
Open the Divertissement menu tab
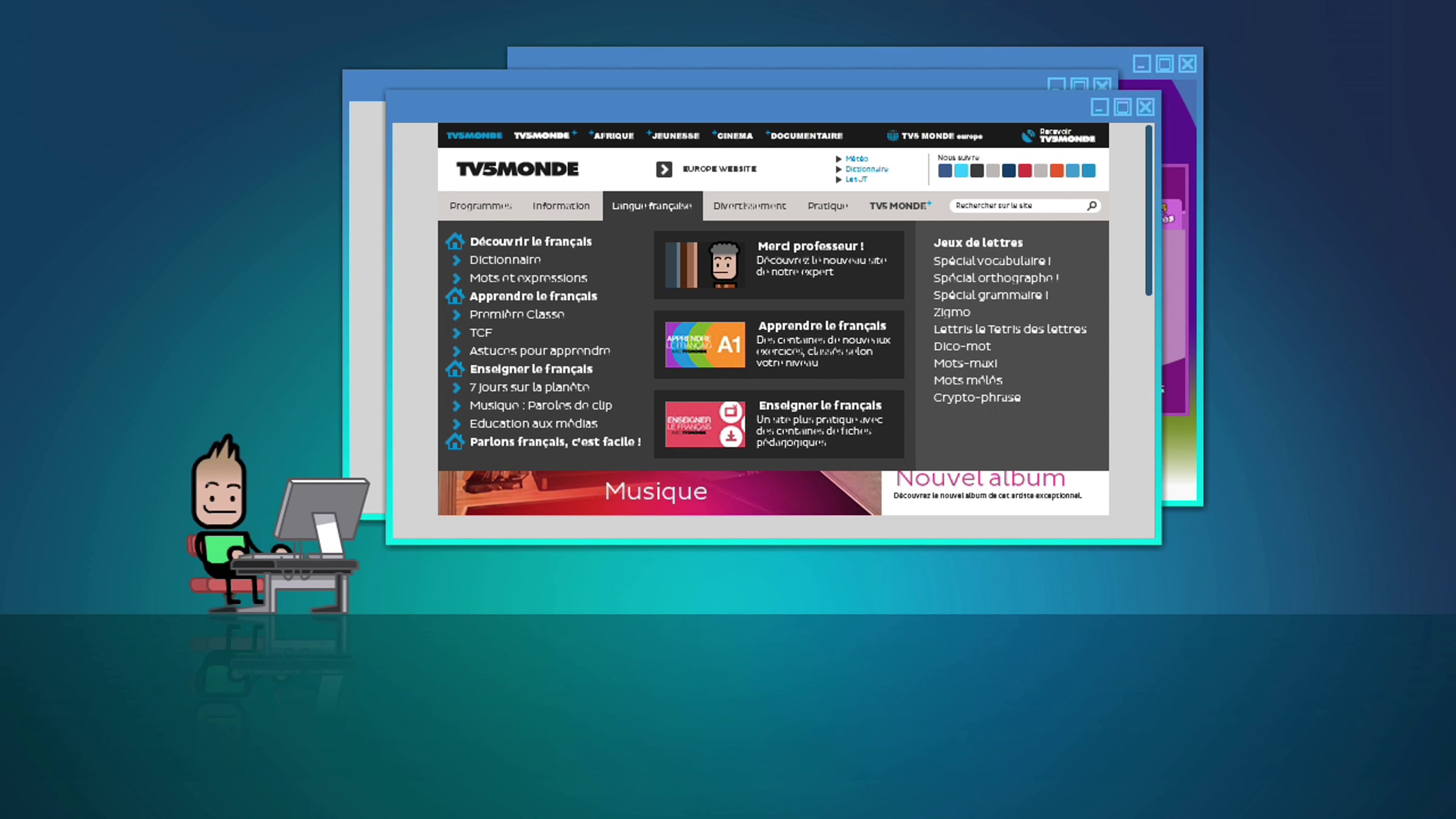pos(749,206)
